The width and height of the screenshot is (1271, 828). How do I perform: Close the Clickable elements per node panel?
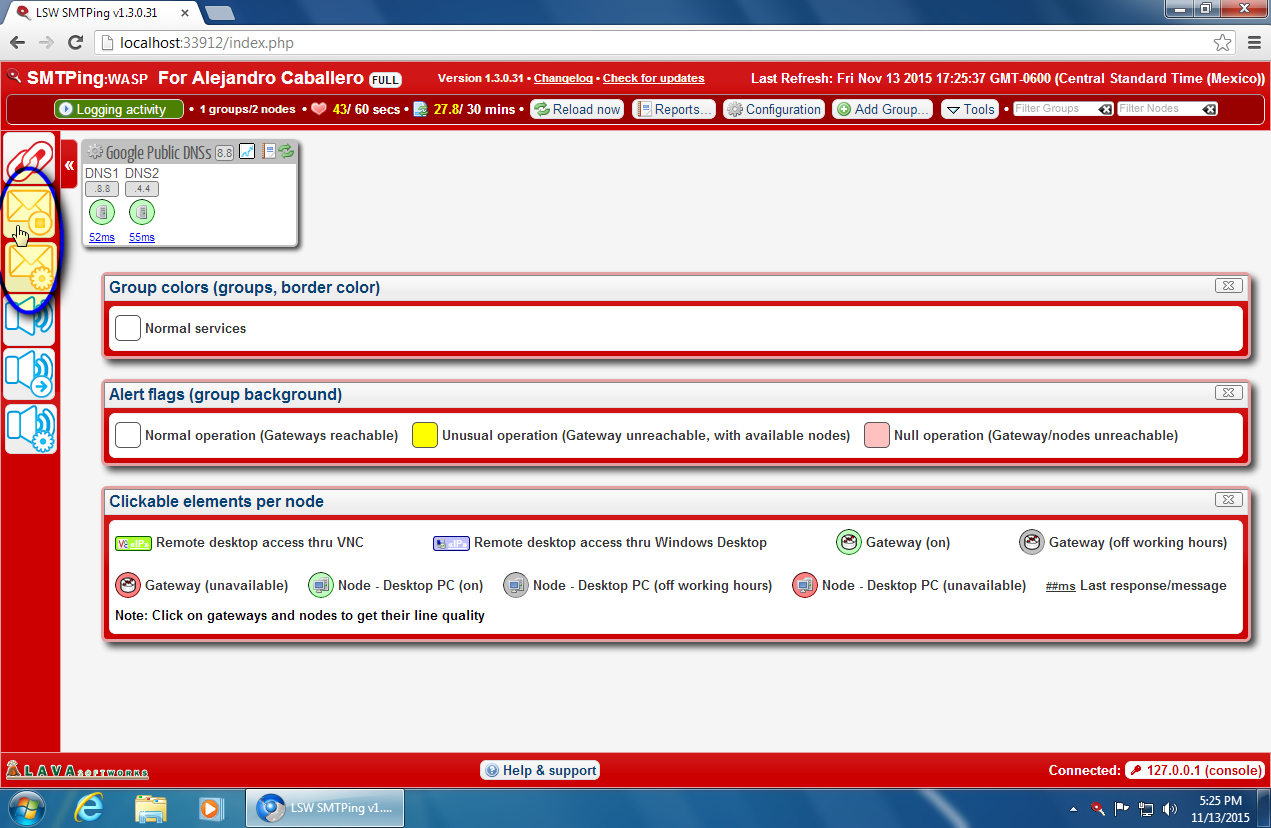click(1229, 500)
